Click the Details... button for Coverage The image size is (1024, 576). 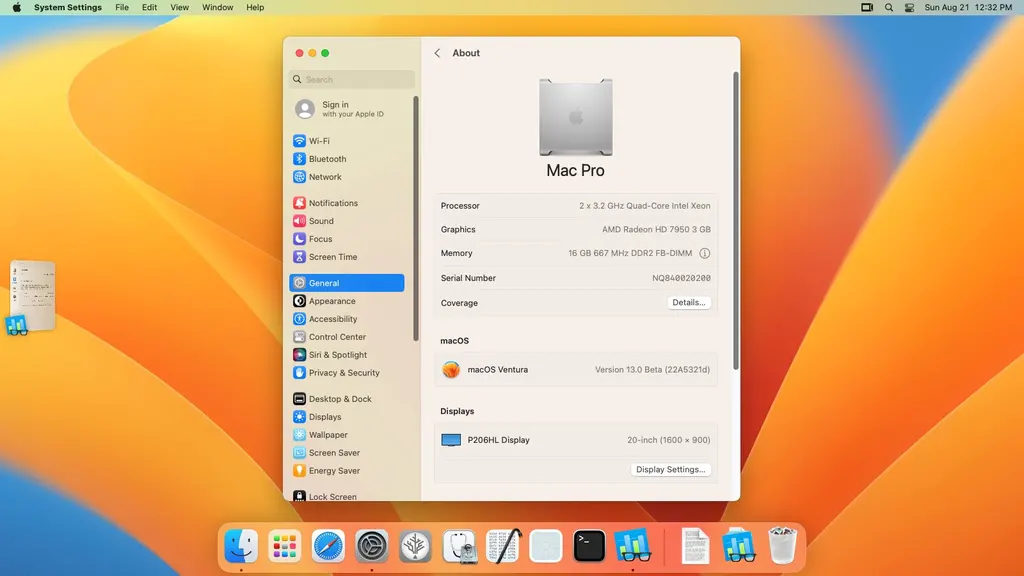[689, 302]
